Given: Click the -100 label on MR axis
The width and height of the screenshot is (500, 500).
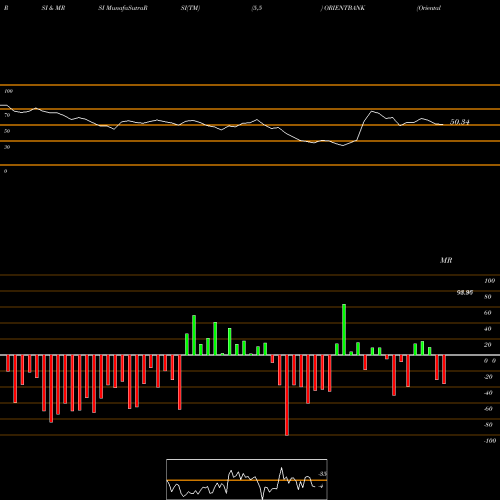Looking at the screenshot, I should point(490,441).
